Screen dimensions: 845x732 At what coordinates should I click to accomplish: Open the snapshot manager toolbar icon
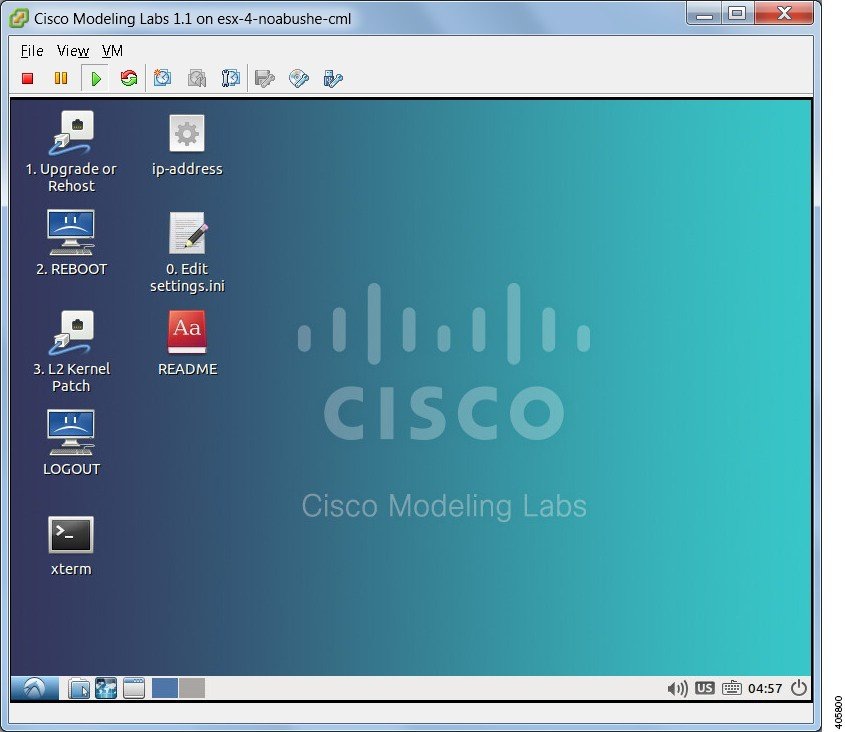click(231, 79)
